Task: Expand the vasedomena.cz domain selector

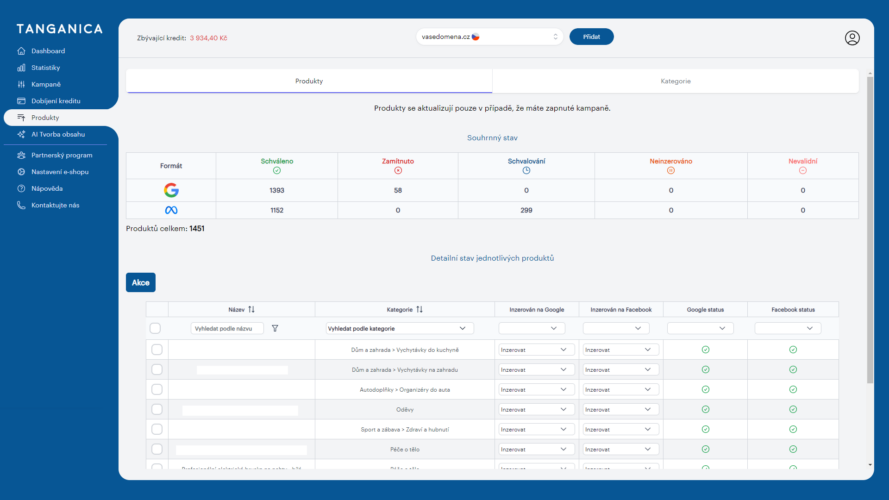Action: pos(489,37)
